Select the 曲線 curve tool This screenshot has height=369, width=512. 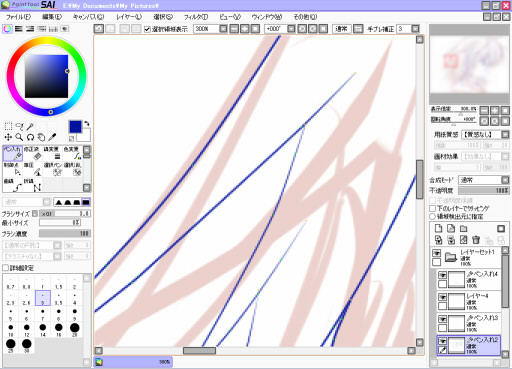pyautogui.click(x=13, y=185)
